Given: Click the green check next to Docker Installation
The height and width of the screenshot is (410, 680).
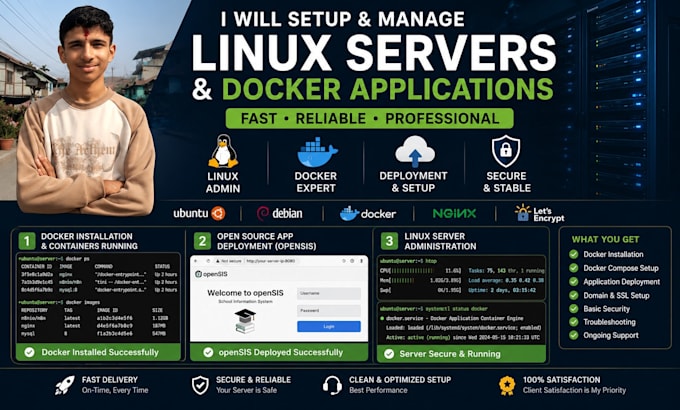Looking at the screenshot, I should [574, 254].
